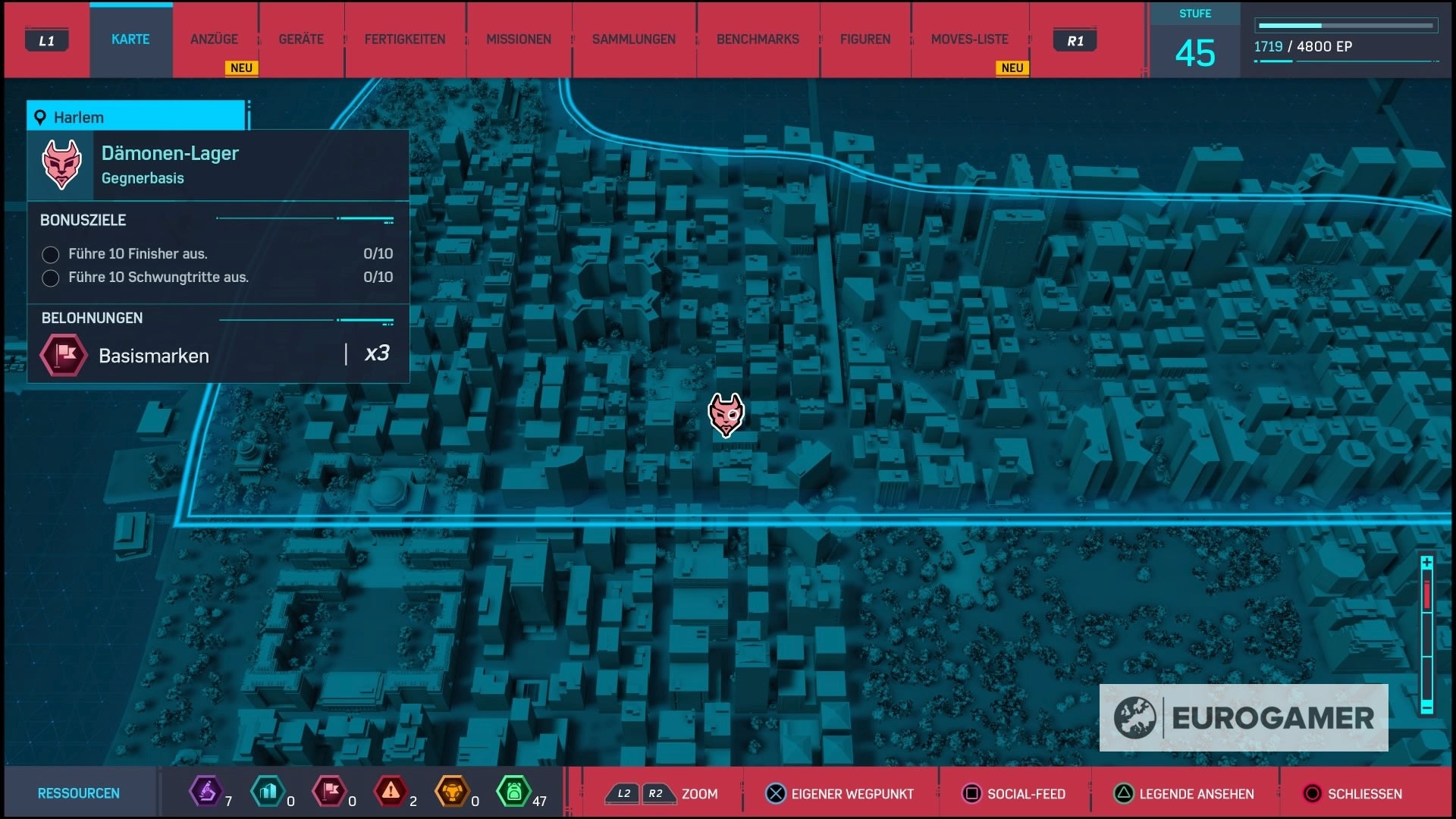
Task: Click the Gegnerbasis subtitle text
Action: click(x=143, y=178)
